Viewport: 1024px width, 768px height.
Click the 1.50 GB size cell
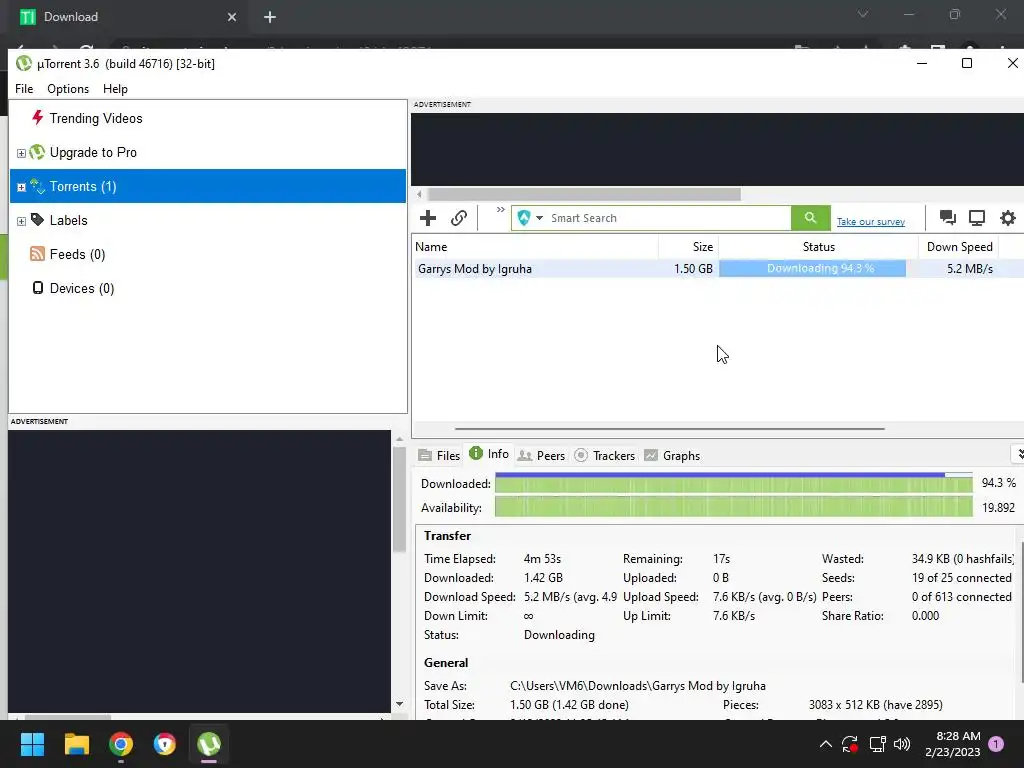point(693,269)
